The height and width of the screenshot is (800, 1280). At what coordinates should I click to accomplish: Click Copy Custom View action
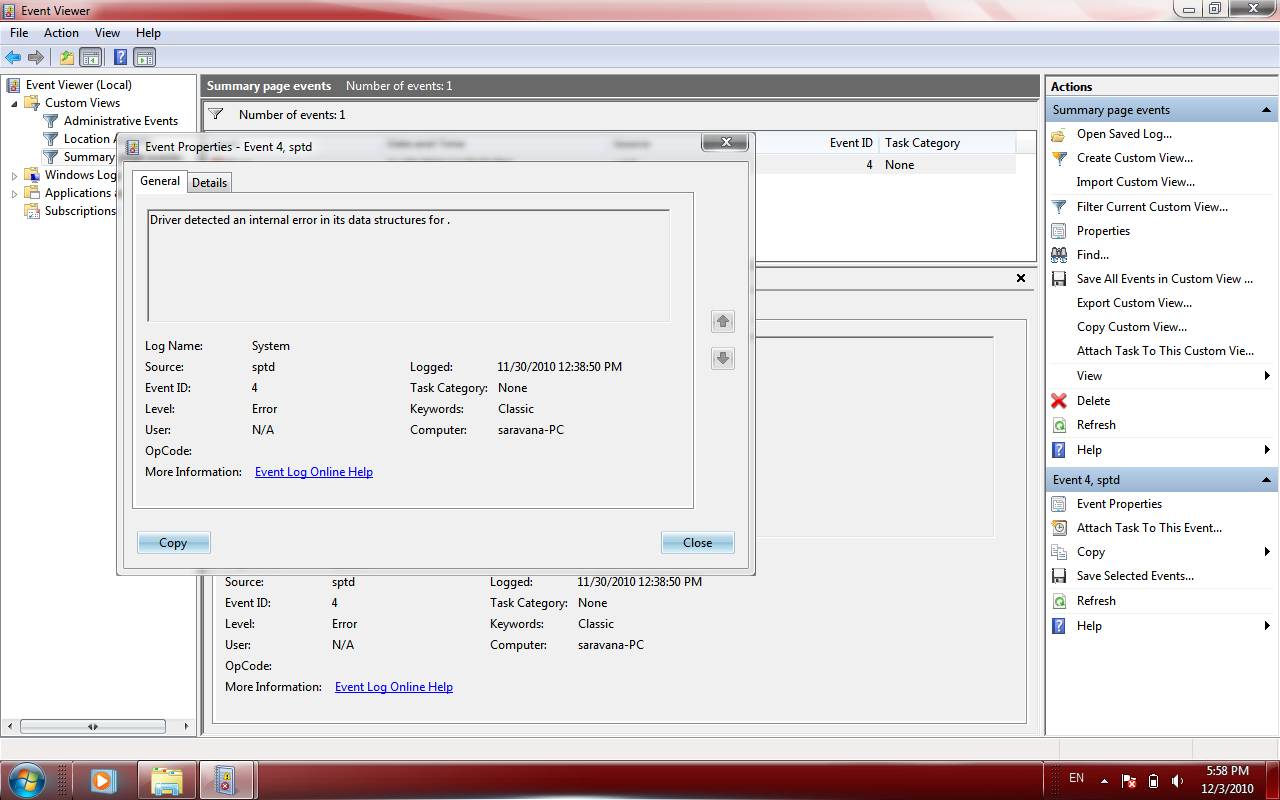pyautogui.click(x=1132, y=327)
